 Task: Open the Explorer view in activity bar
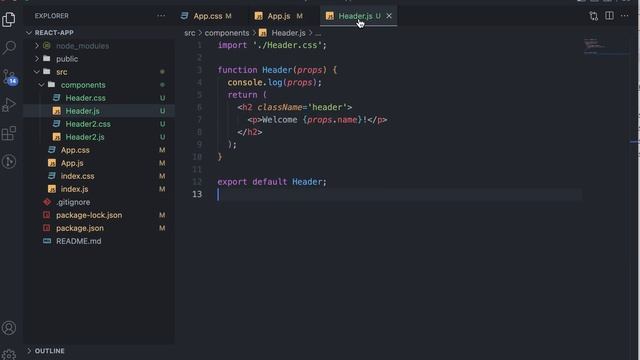click(x=9, y=19)
